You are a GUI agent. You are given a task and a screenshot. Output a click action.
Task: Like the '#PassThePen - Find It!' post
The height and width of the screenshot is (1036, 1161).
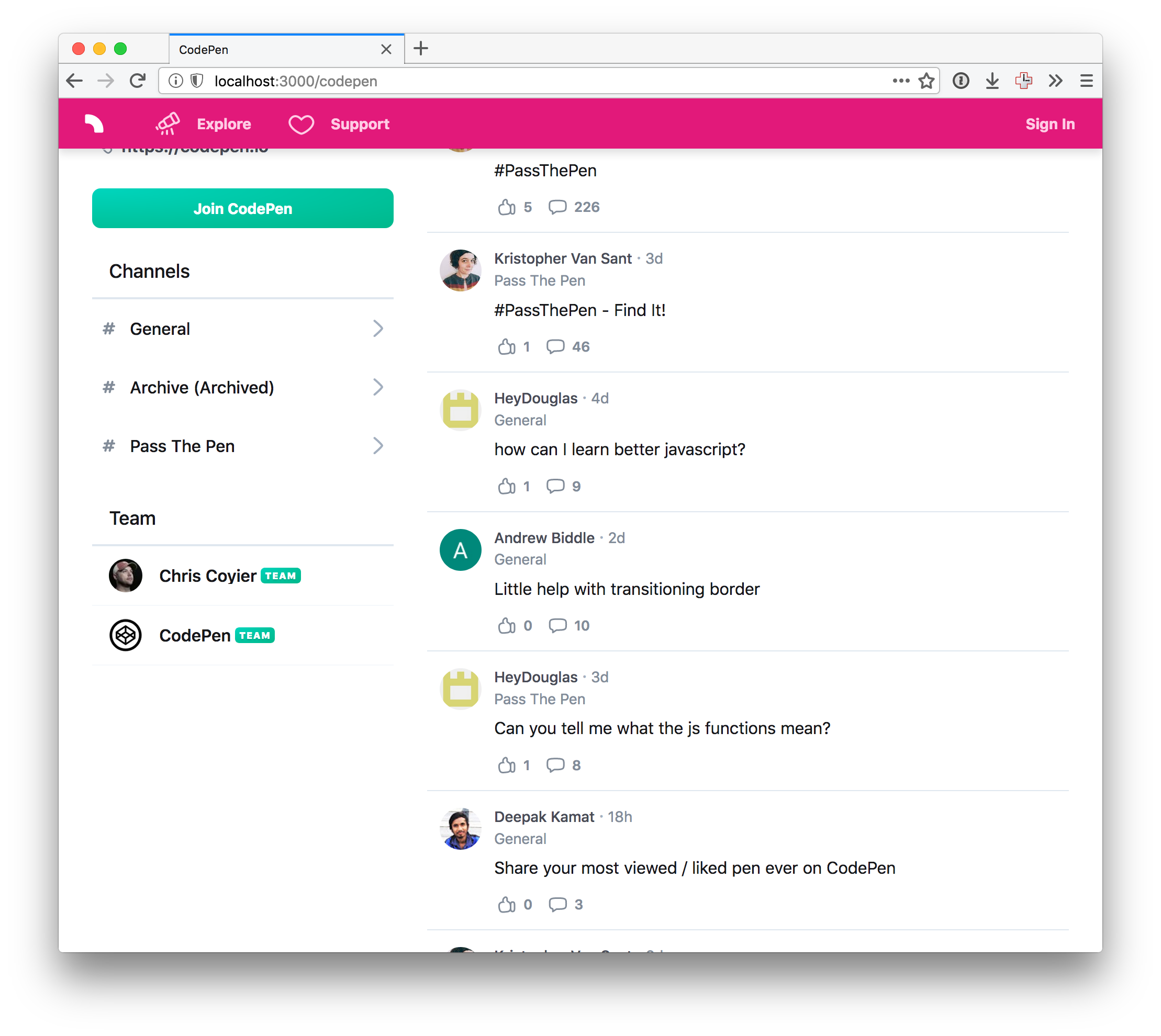506,347
